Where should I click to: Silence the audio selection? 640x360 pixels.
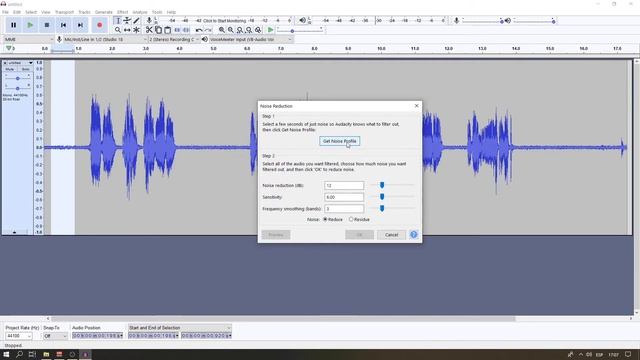[x=186, y=30]
